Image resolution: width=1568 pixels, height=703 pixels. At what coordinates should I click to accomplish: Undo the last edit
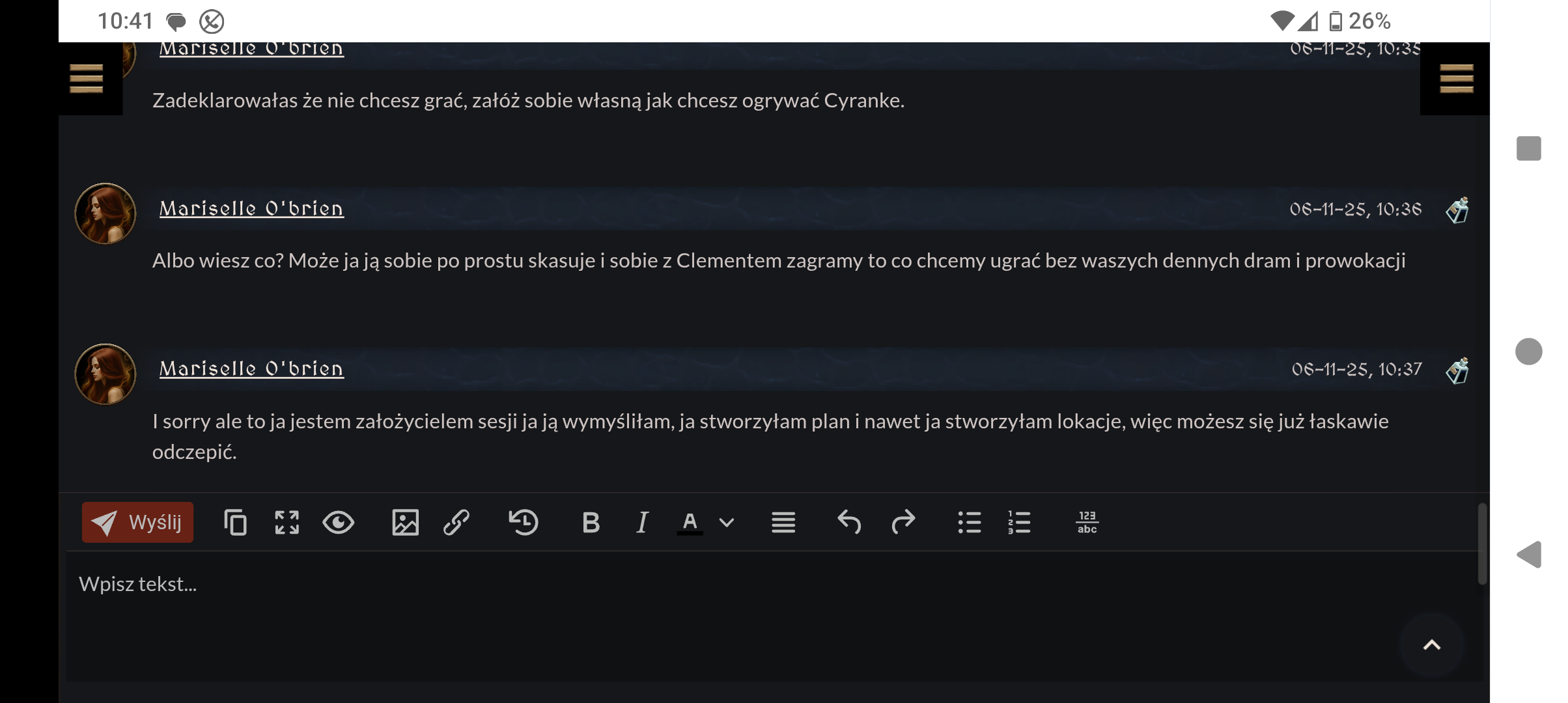pyautogui.click(x=849, y=522)
